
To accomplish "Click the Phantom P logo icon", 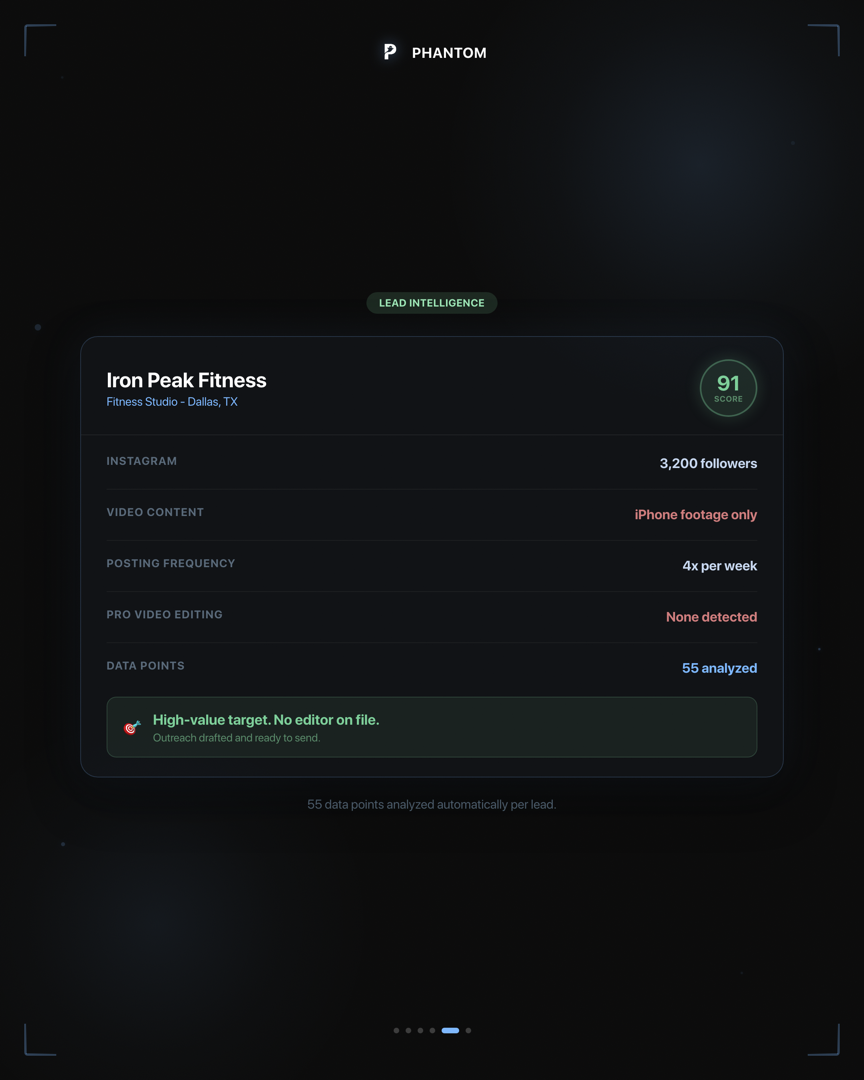I will coord(390,52).
